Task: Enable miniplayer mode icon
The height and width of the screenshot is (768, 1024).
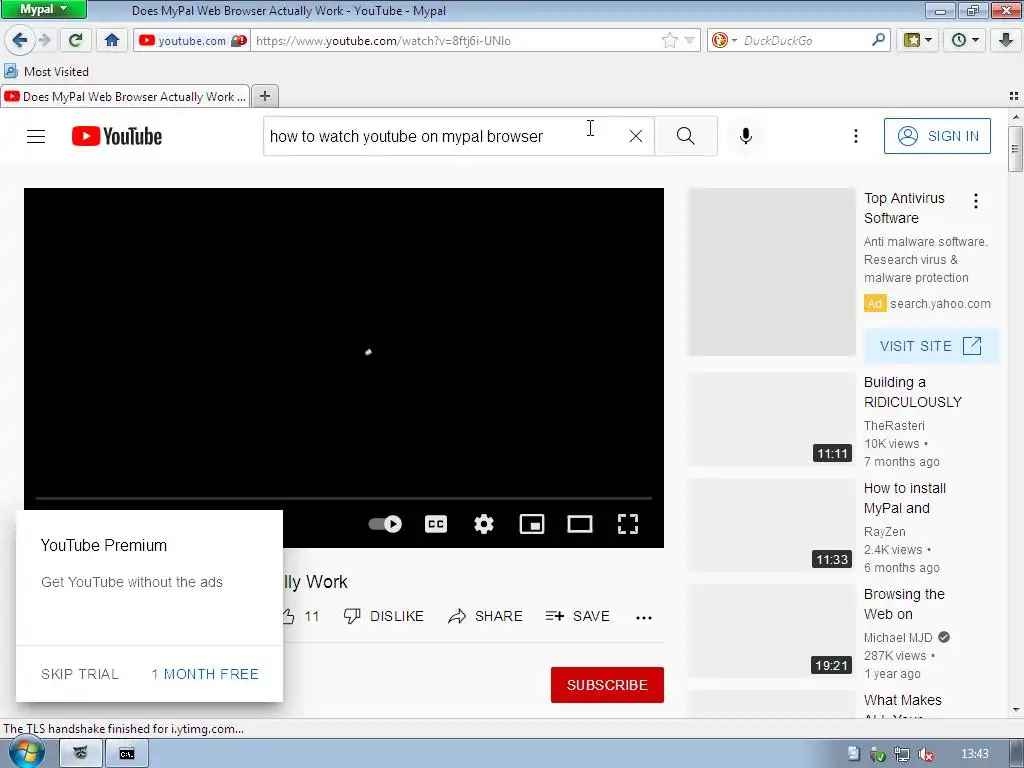Action: (x=532, y=524)
